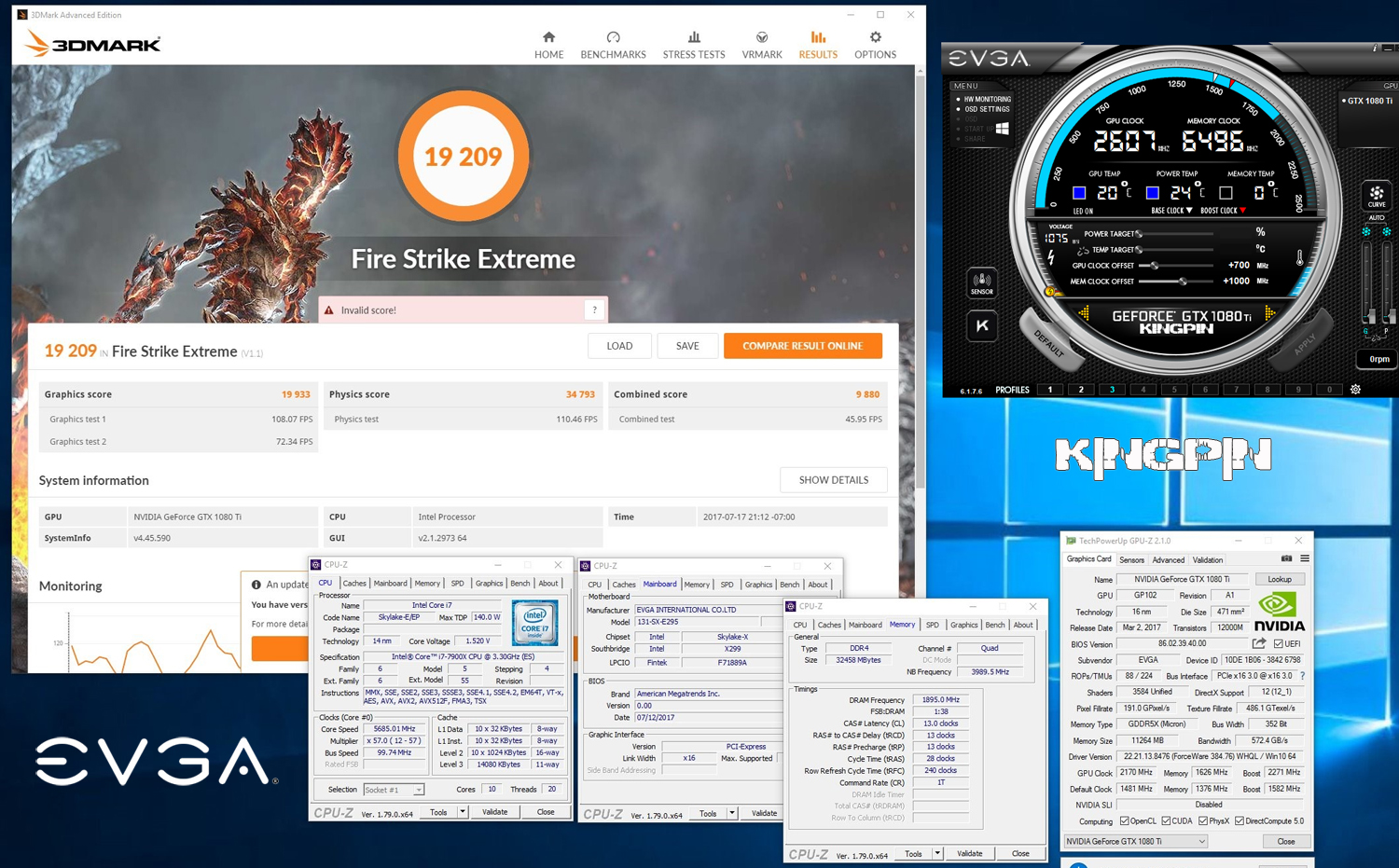Click left yellow arrow beside GEFORCE GTX 1080 Ti
The width and height of the screenshot is (1399, 868).
1084,314
